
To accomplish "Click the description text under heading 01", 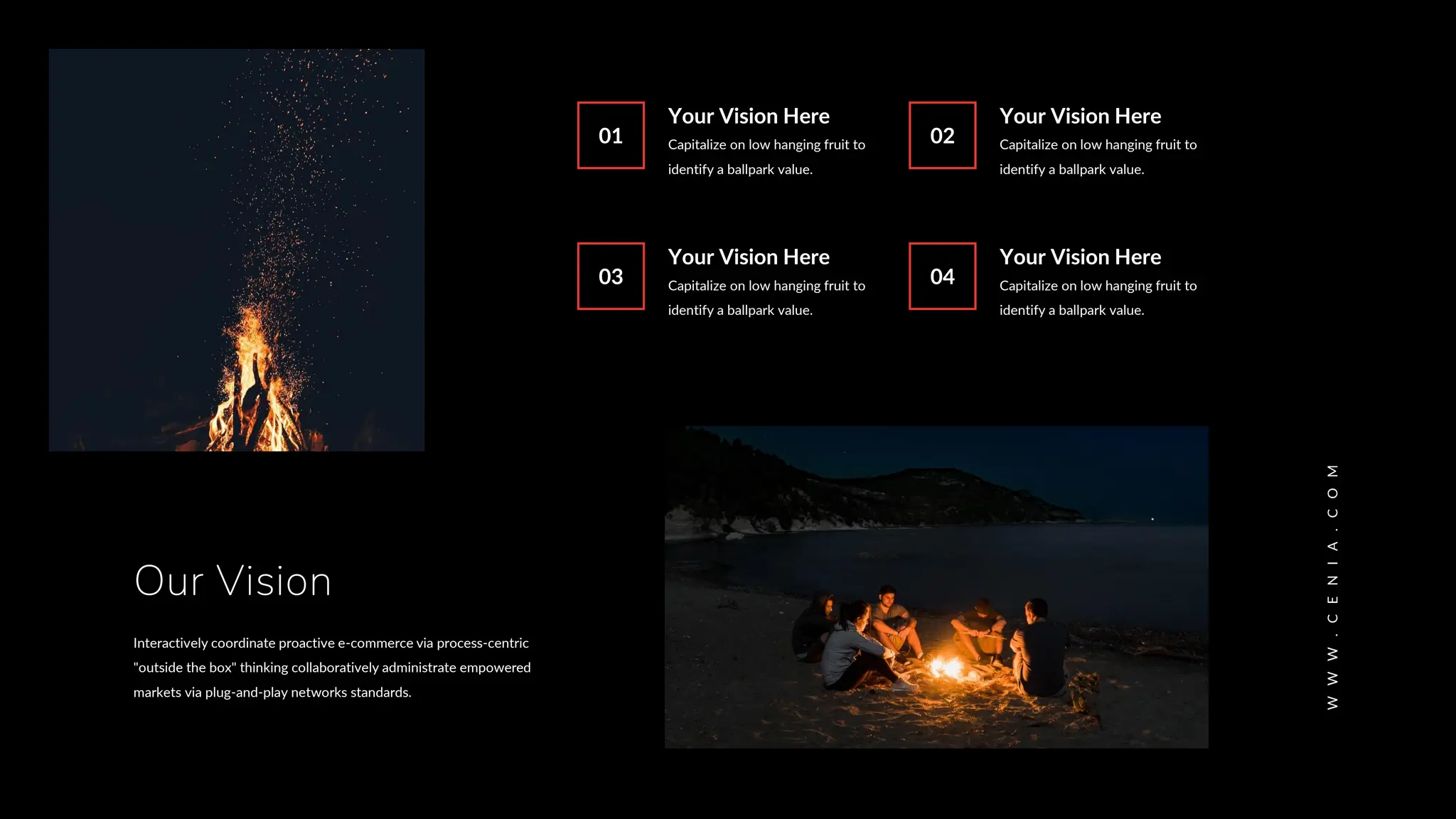I will click(766, 156).
